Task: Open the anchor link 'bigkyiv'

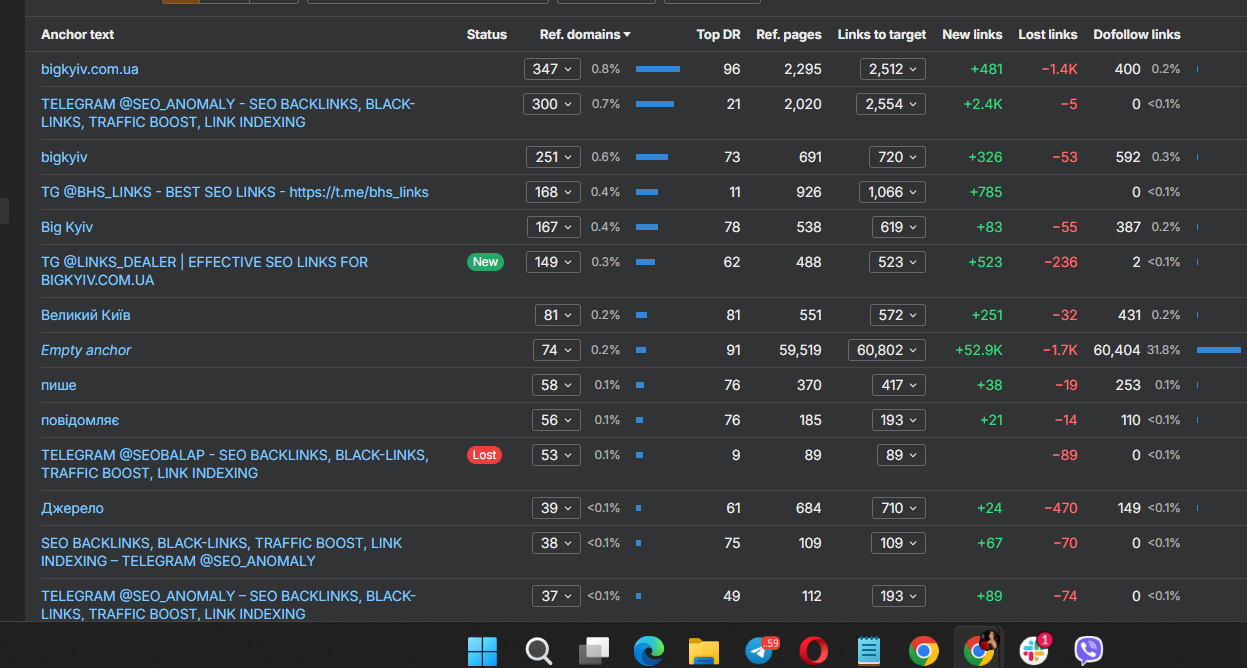Action: pyautogui.click(x=64, y=157)
